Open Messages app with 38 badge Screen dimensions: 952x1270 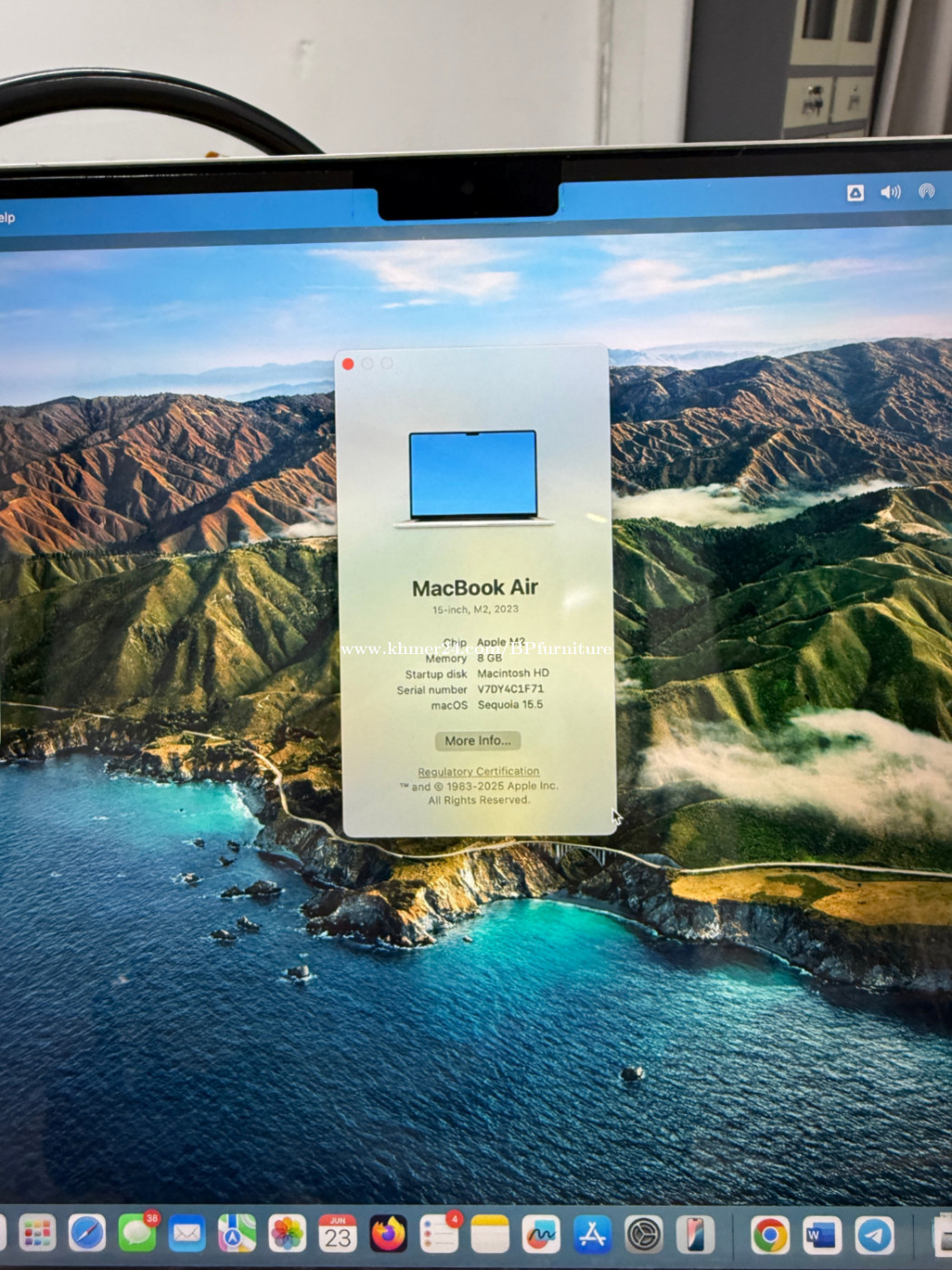pyautogui.click(x=137, y=1234)
